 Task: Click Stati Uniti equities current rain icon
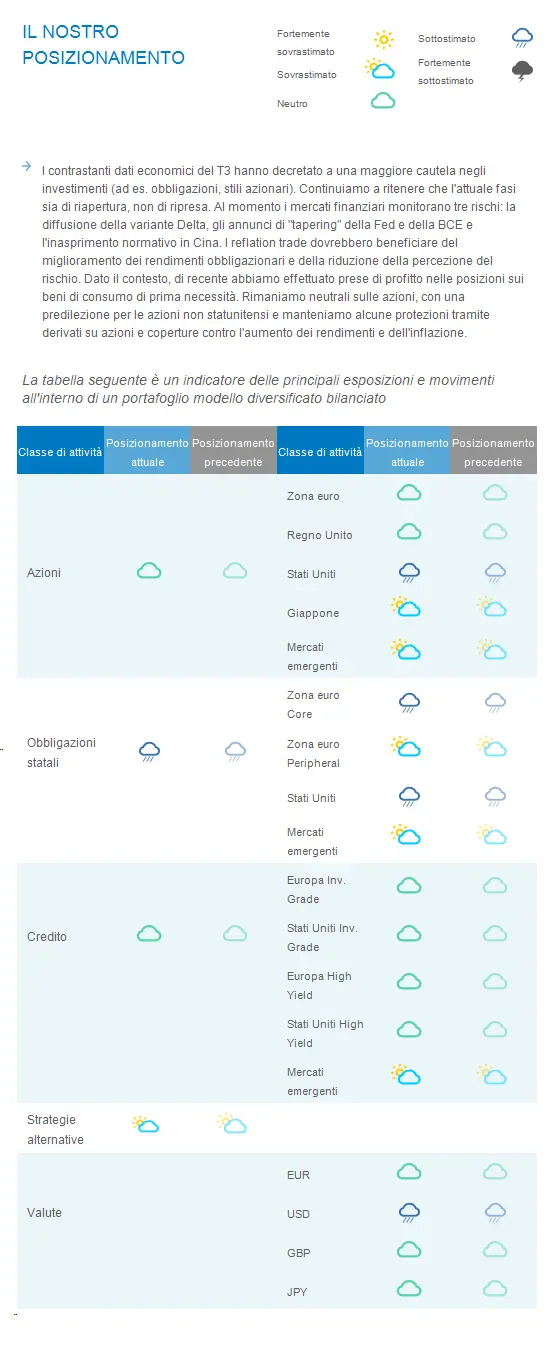pyautogui.click(x=409, y=573)
